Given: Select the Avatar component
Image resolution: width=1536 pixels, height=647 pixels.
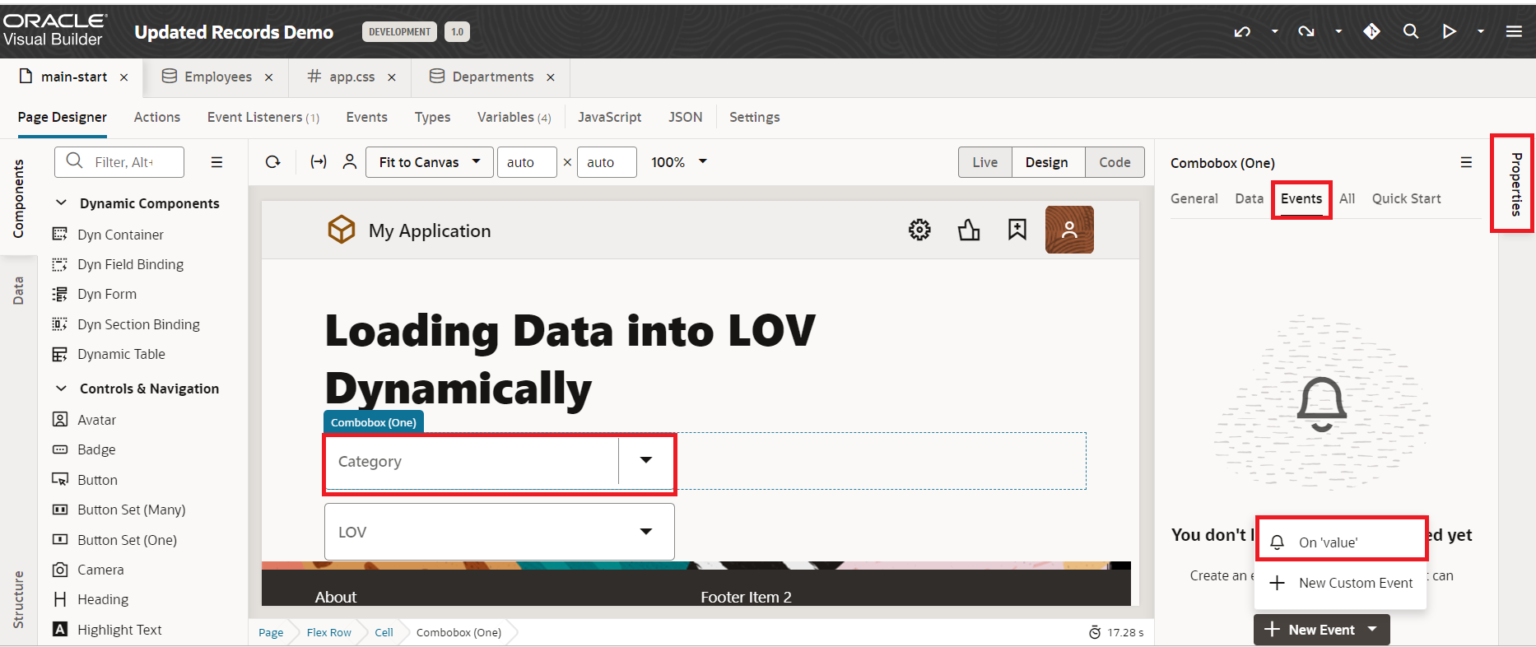Looking at the screenshot, I should point(96,420).
